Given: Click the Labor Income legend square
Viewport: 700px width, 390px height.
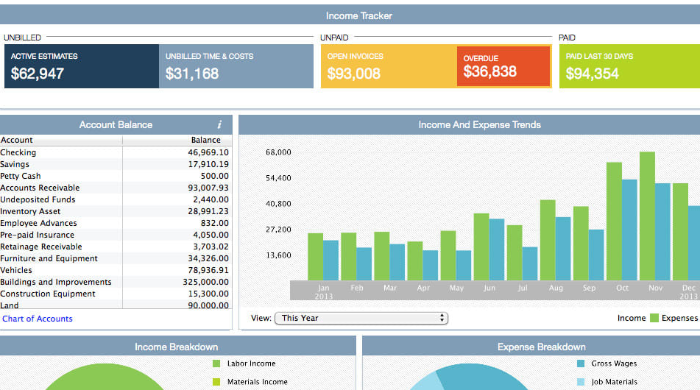Looking at the screenshot, I should pyautogui.click(x=217, y=364).
